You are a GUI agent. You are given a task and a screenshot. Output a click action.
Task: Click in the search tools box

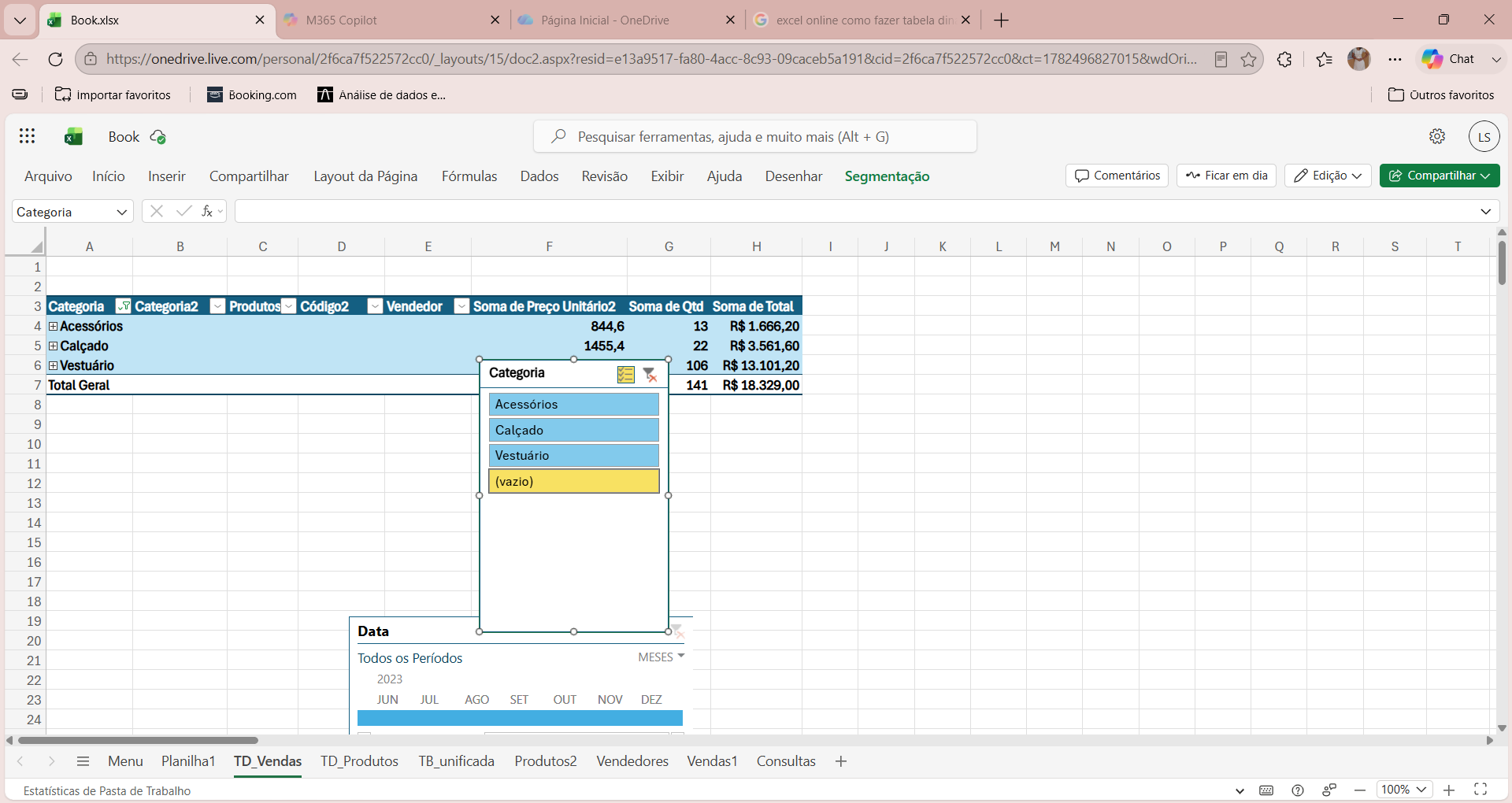click(x=755, y=136)
